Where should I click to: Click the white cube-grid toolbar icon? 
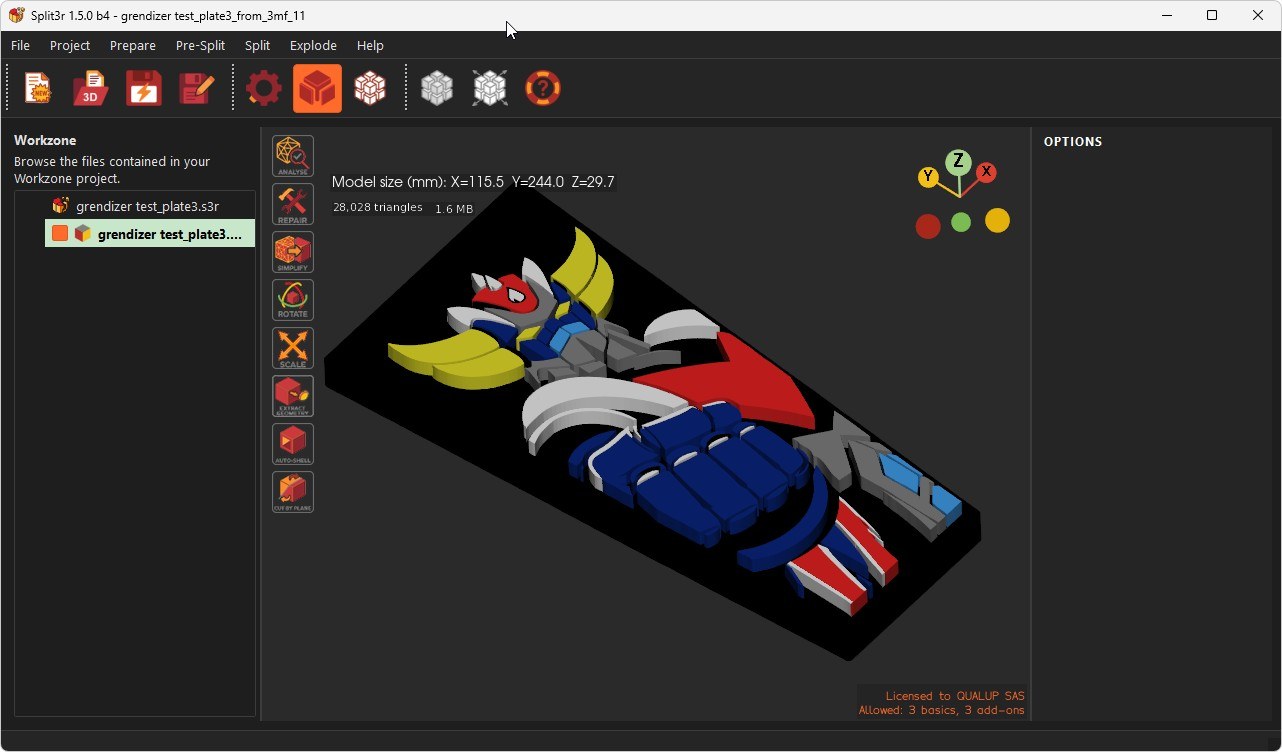370,89
